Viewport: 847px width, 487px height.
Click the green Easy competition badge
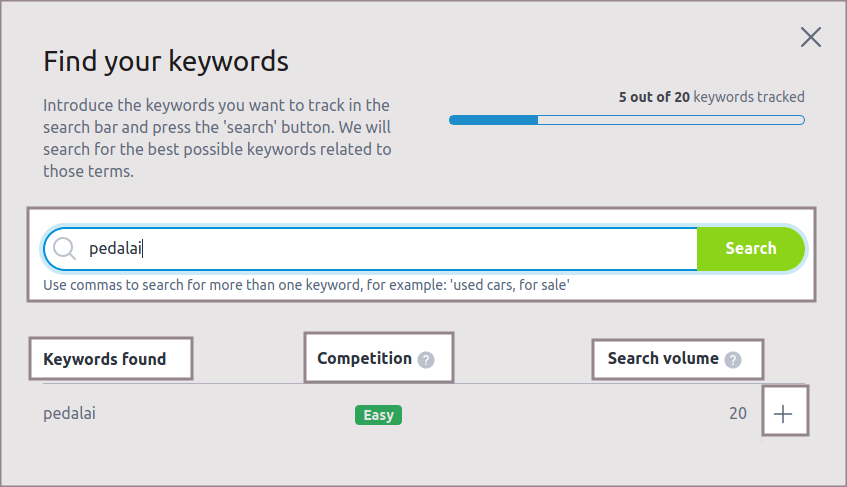click(x=378, y=415)
